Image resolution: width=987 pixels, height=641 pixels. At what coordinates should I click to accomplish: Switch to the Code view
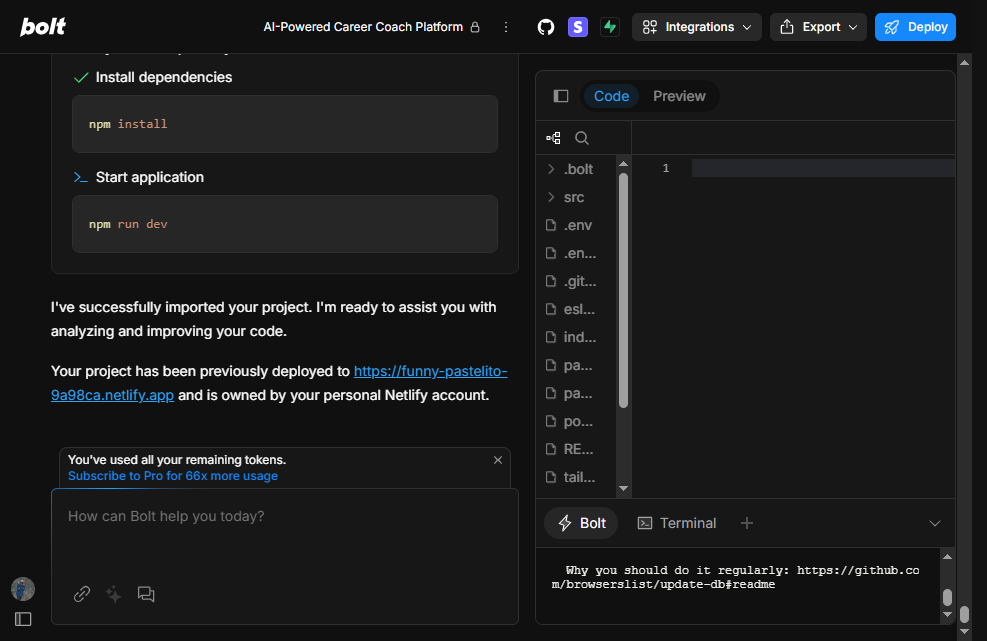611,96
